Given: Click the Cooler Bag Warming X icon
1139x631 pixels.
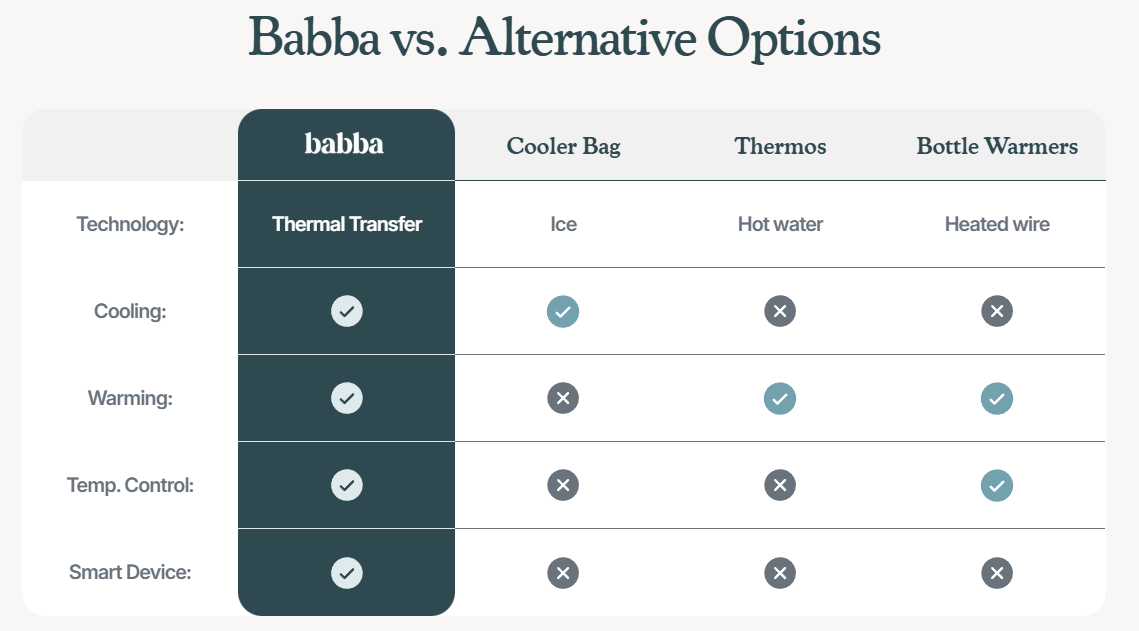Looking at the screenshot, I should [x=563, y=398].
